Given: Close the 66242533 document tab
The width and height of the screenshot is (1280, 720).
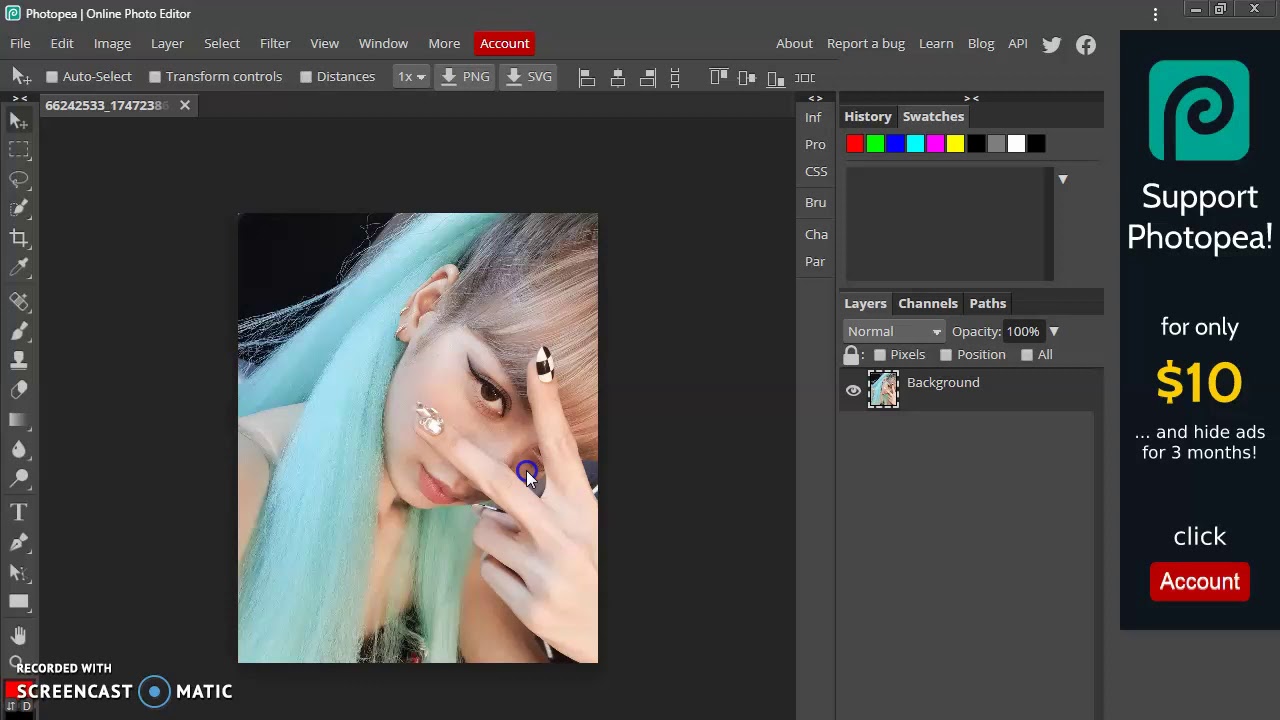Looking at the screenshot, I should pos(185,105).
